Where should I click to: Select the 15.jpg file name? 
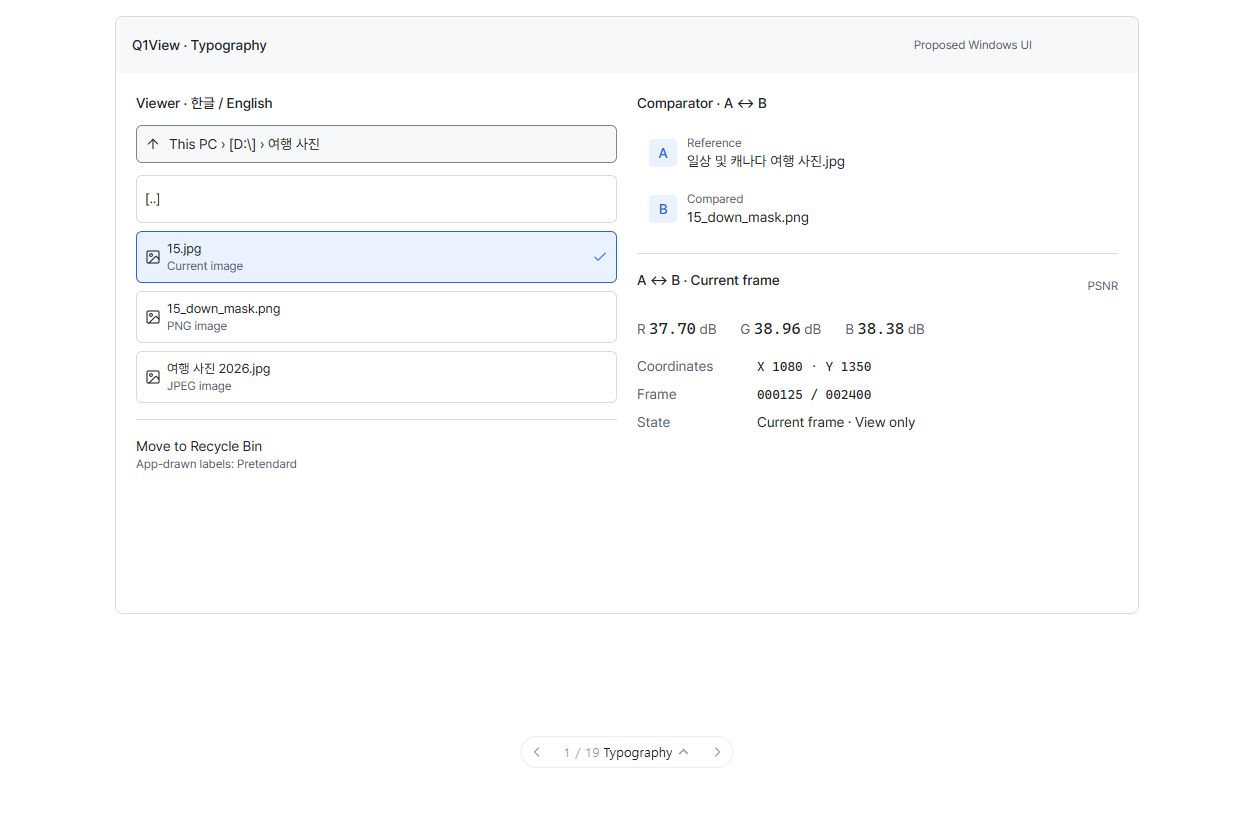point(184,249)
